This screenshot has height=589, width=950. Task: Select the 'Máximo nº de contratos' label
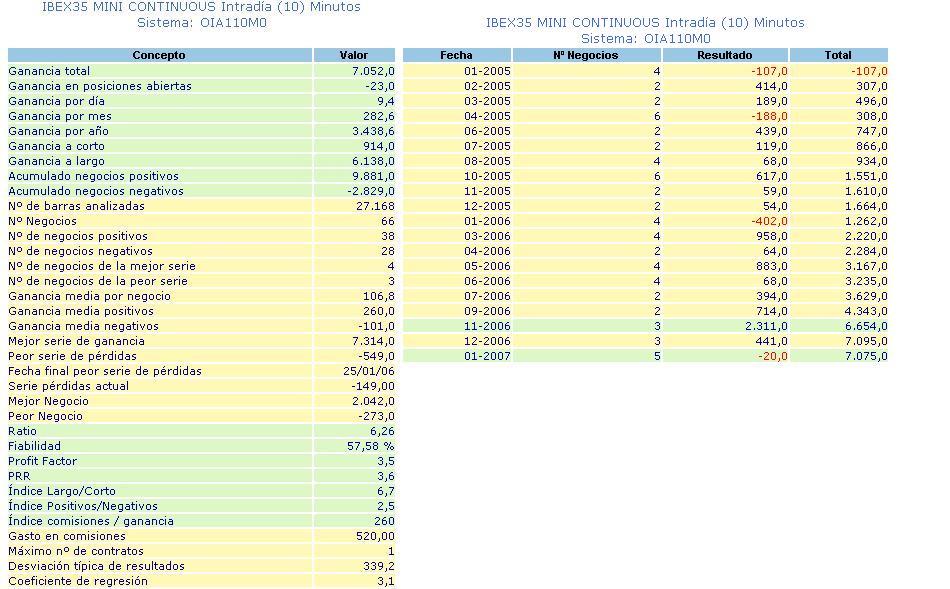click(76, 551)
